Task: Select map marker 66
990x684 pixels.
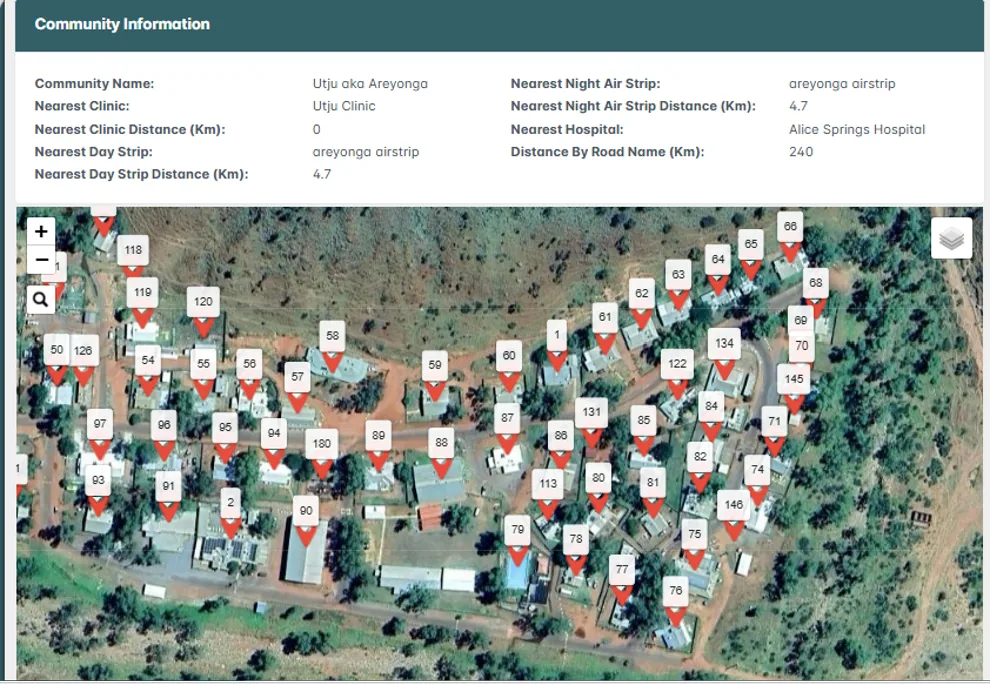Action: click(790, 236)
